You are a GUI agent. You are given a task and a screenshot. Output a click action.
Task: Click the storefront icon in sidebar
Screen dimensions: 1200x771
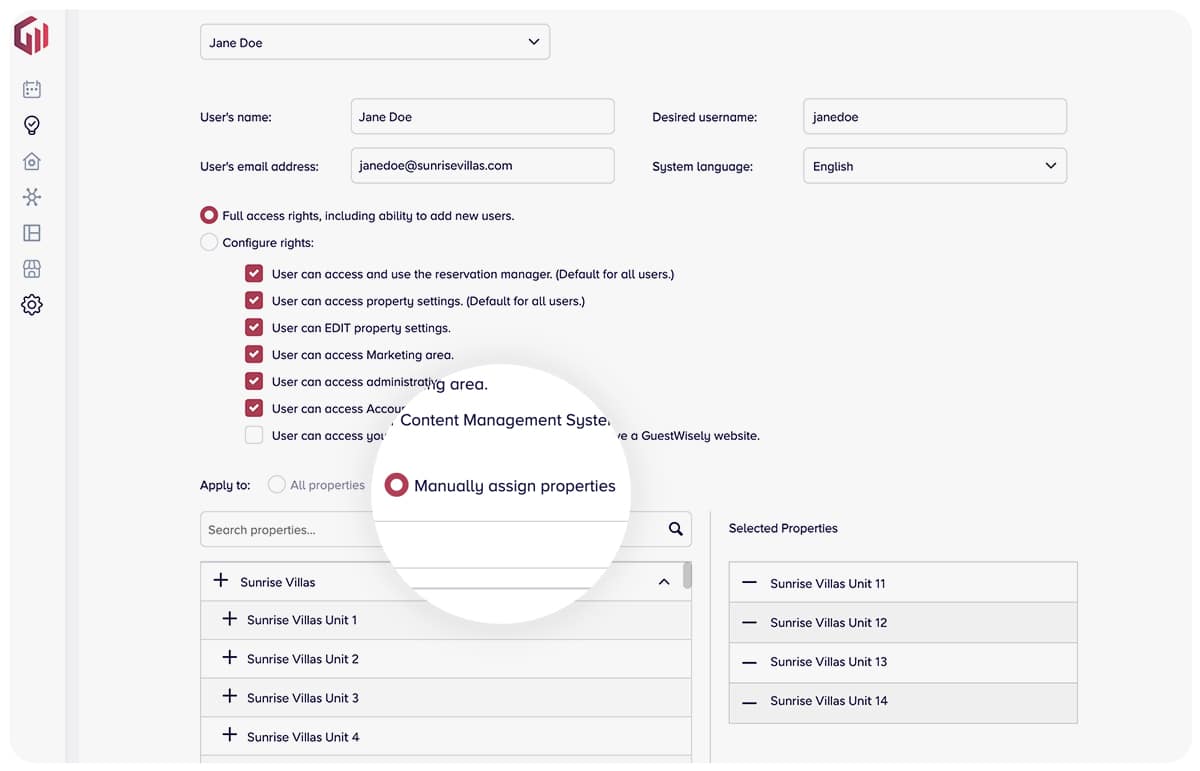tap(32, 269)
